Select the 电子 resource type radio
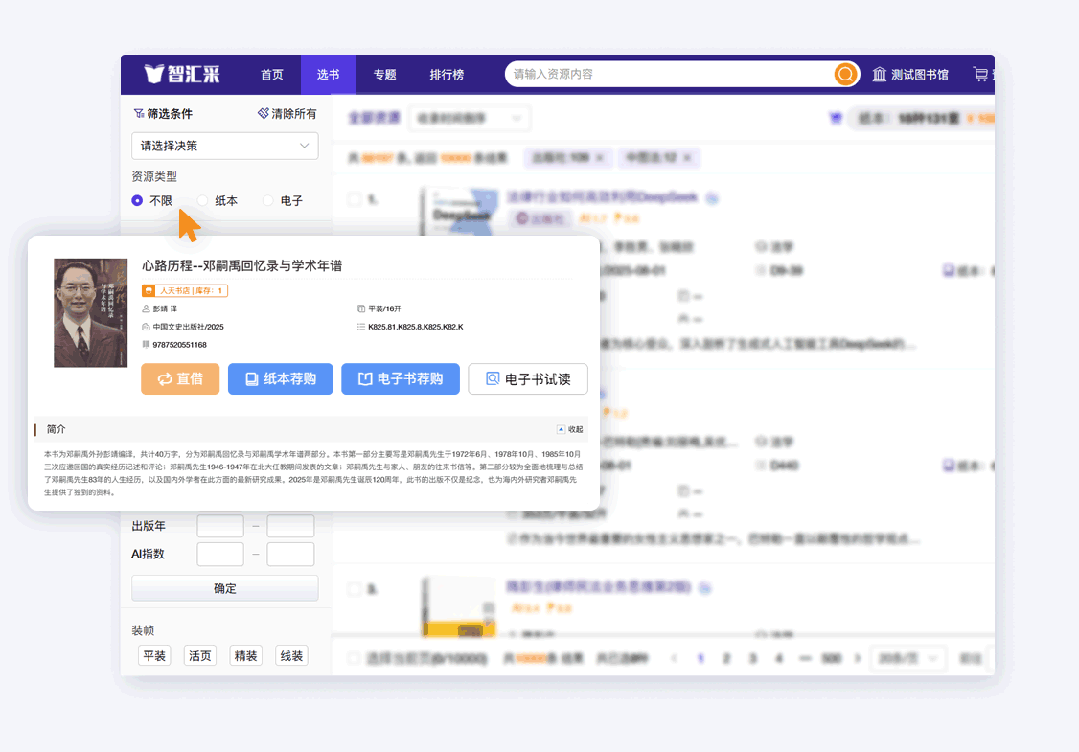Image resolution: width=1079 pixels, height=752 pixels. pos(268,200)
